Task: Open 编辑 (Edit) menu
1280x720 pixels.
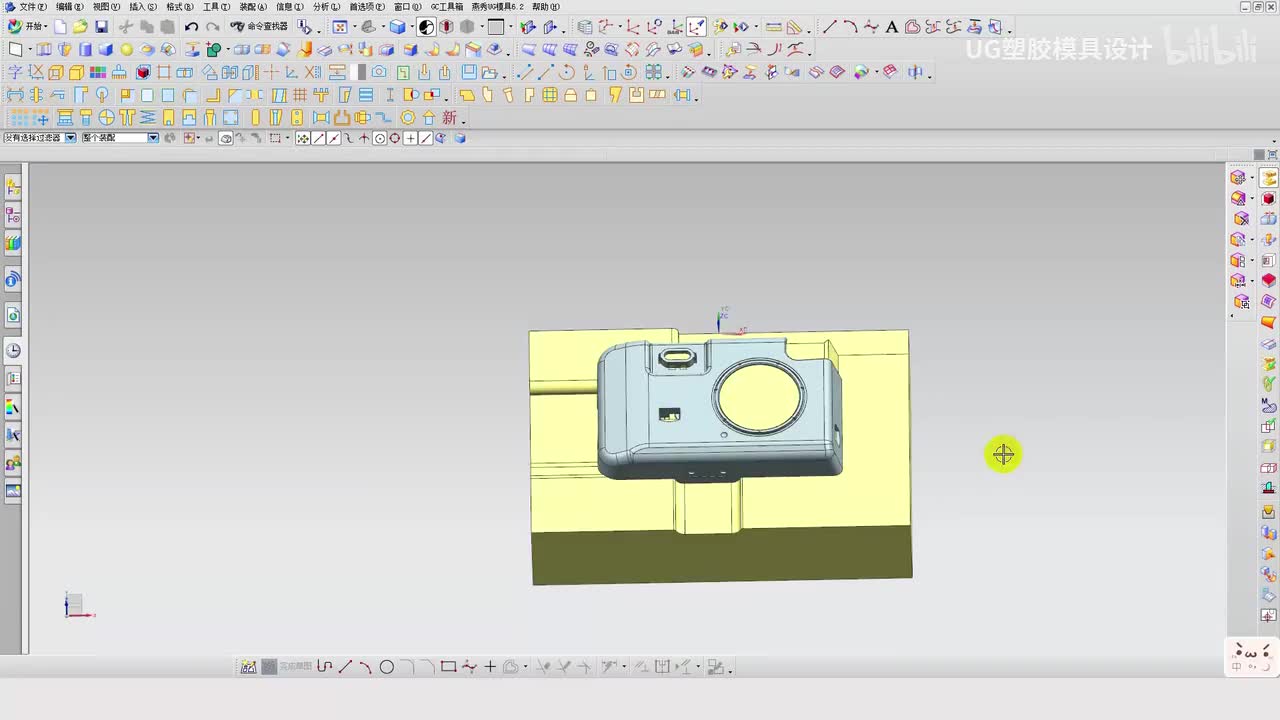Action: [70, 7]
